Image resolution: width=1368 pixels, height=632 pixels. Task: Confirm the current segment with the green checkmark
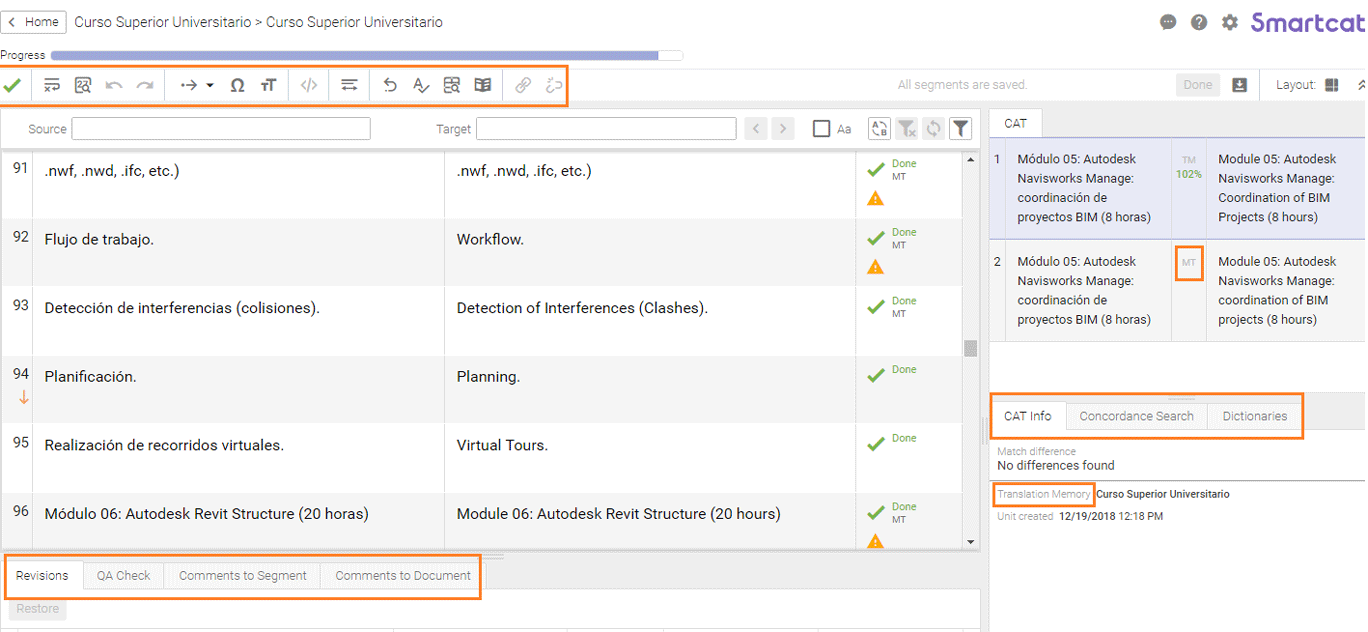coord(13,85)
